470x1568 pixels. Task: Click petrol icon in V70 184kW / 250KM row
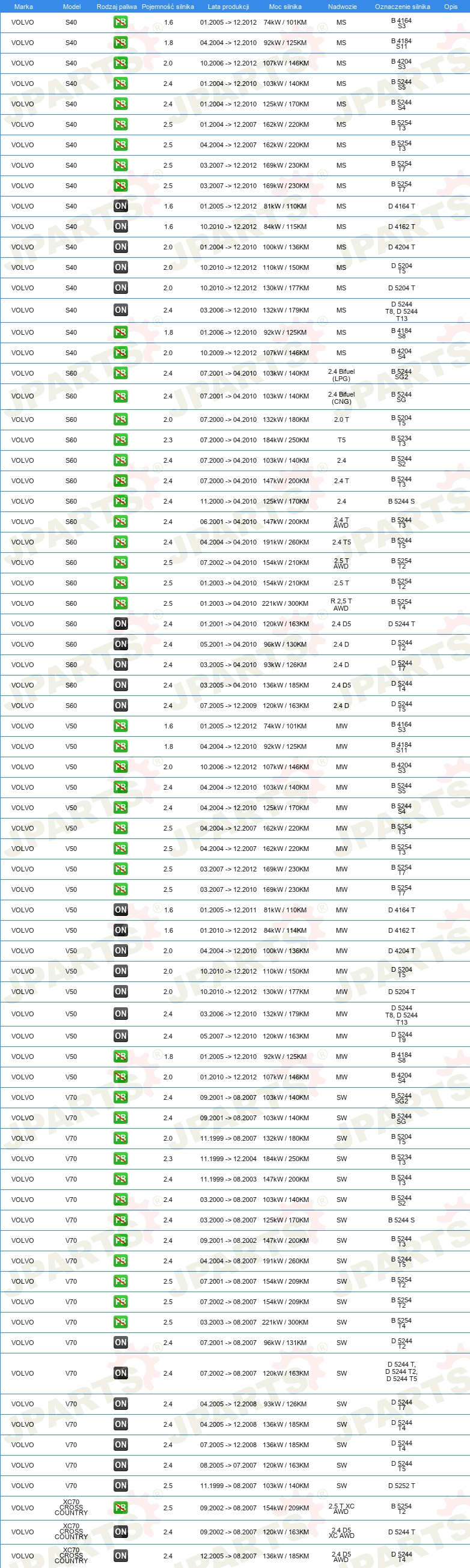pyautogui.click(x=121, y=1159)
